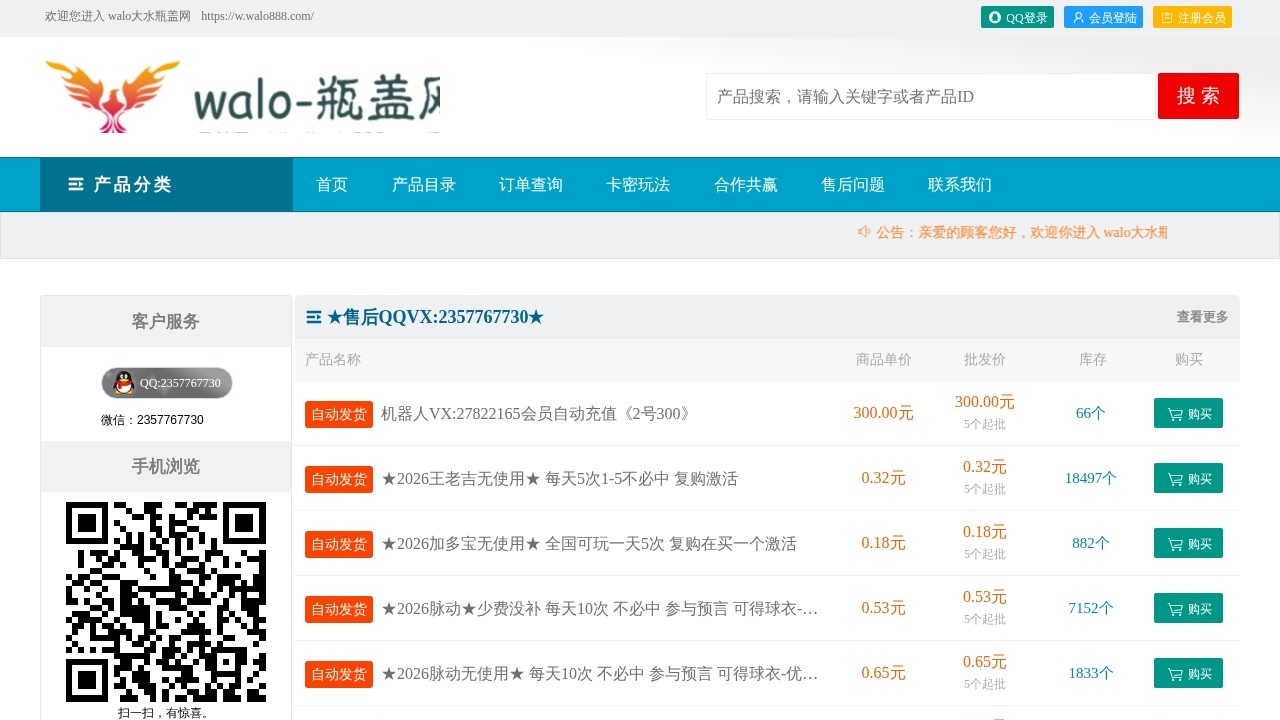
Task: Click the 产品名称 column header
Action: (333, 360)
